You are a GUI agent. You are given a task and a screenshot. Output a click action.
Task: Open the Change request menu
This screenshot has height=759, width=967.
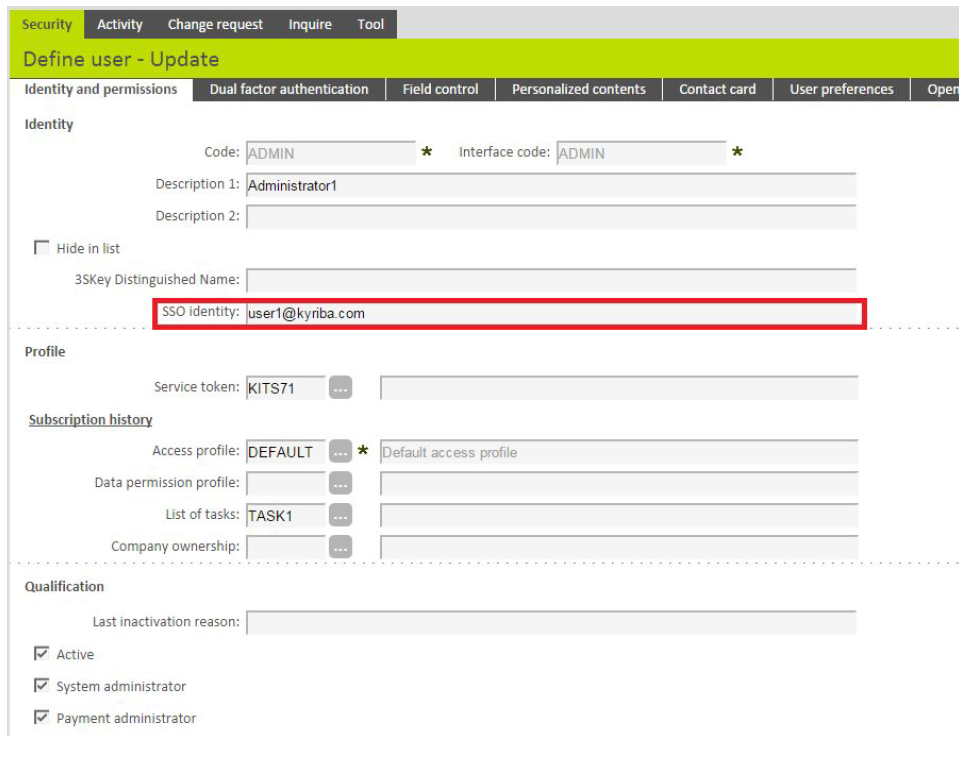215,24
